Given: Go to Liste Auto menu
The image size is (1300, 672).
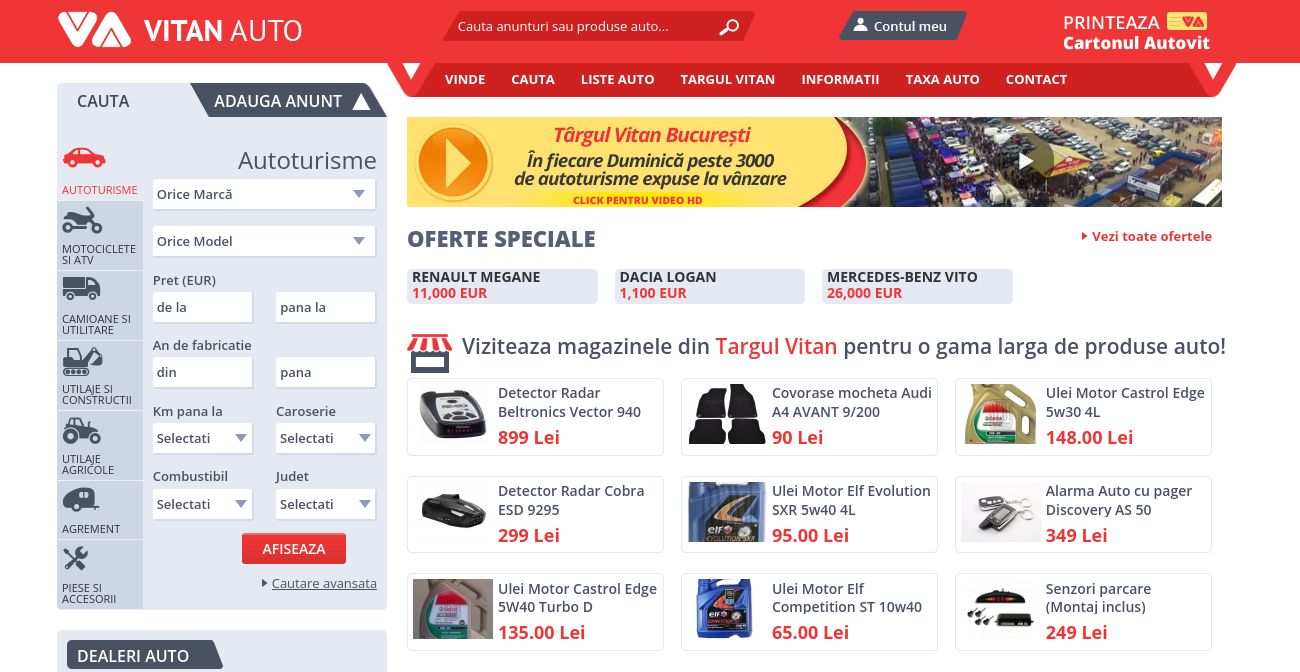Looking at the screenshot, I should [x=618, y=79].
